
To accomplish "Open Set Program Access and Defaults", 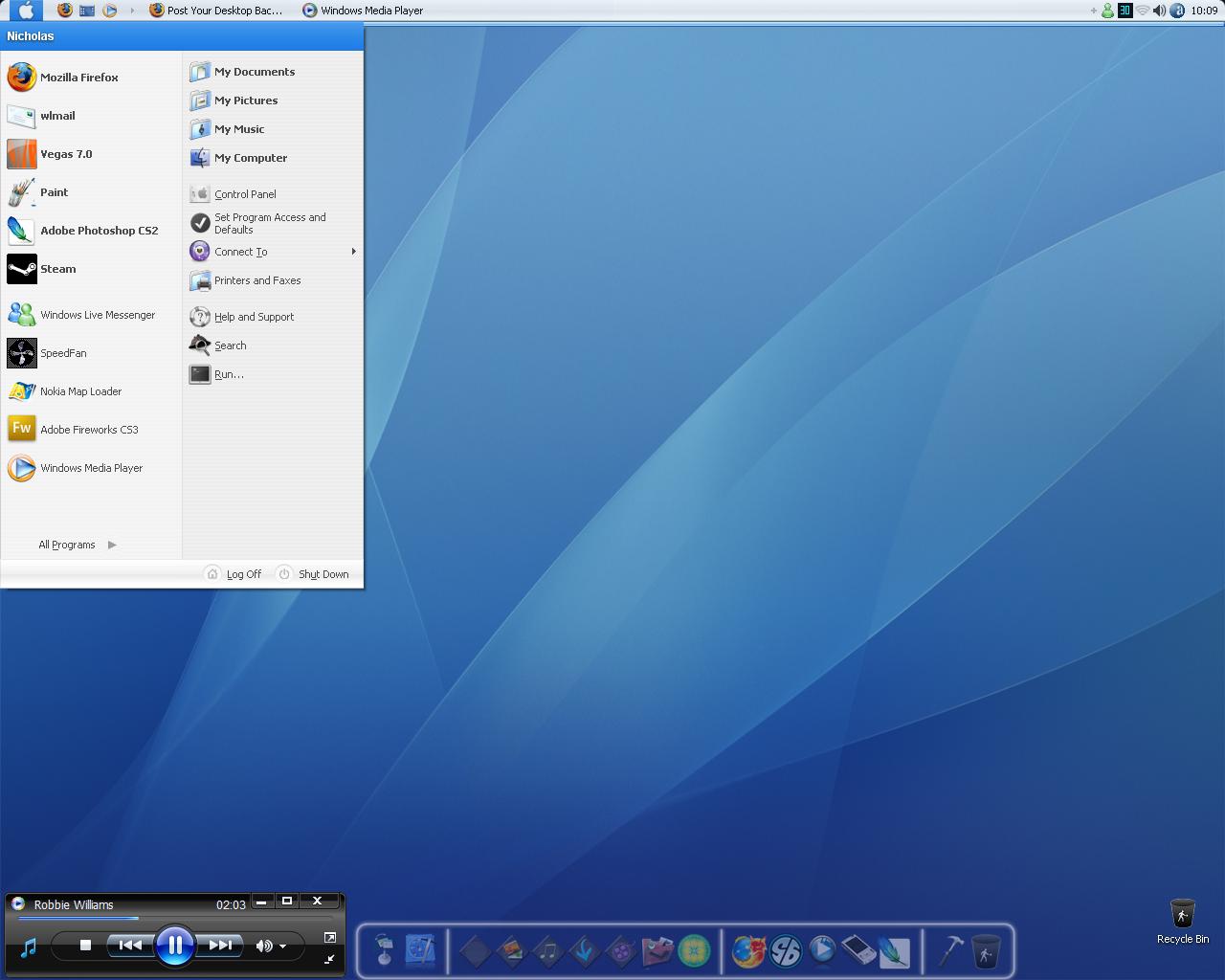I will click(x=273, y=223).
